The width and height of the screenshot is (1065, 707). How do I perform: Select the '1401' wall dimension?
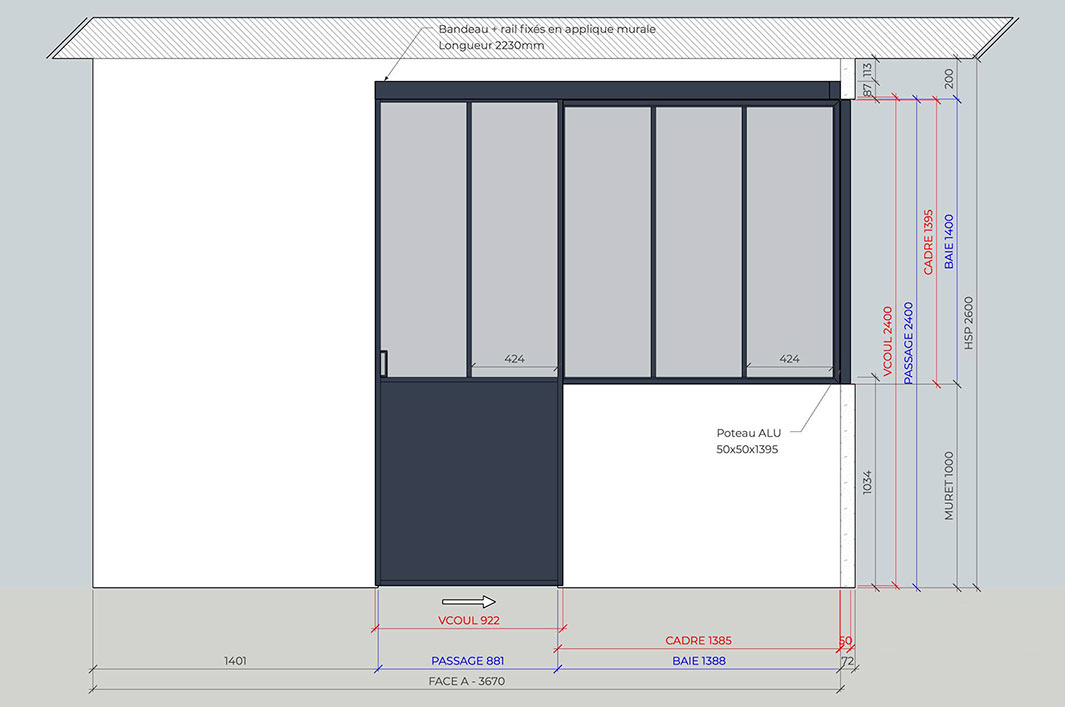coord(235,661)
